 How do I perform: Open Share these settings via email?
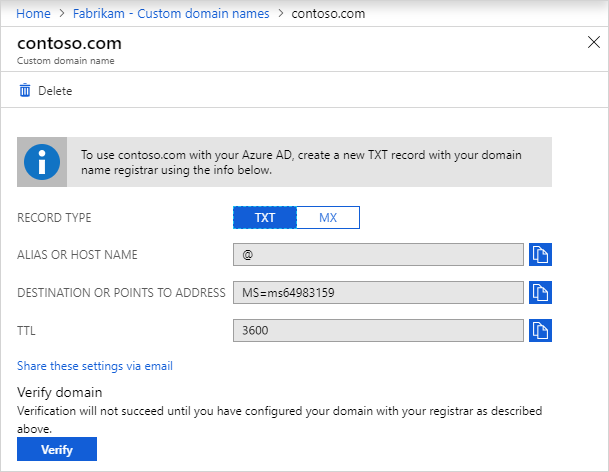coord(95,366)
